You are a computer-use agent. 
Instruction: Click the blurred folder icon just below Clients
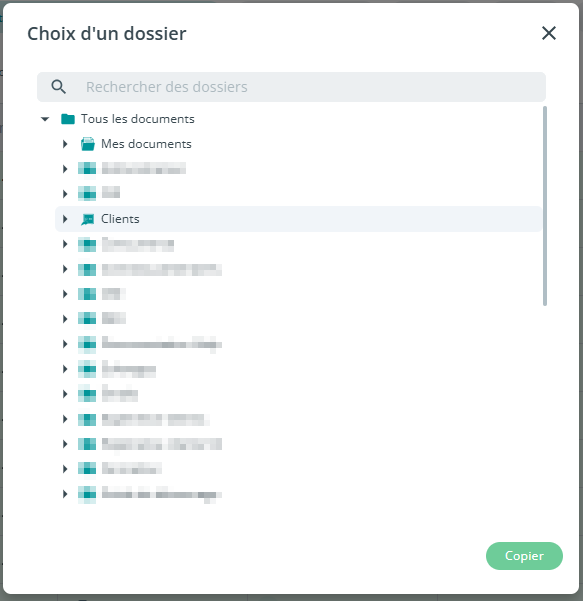87,244
